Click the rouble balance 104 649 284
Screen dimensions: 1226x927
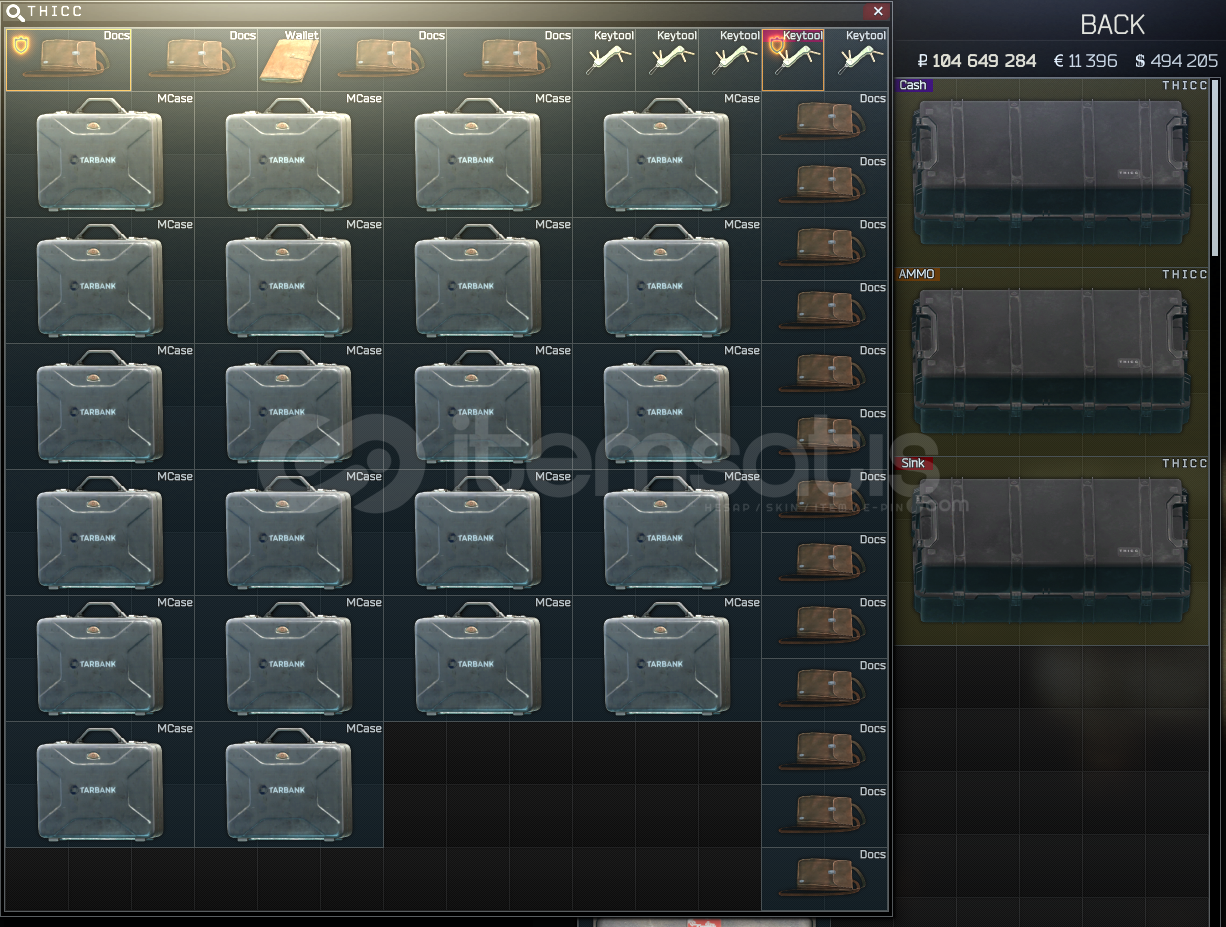[977, 61]
